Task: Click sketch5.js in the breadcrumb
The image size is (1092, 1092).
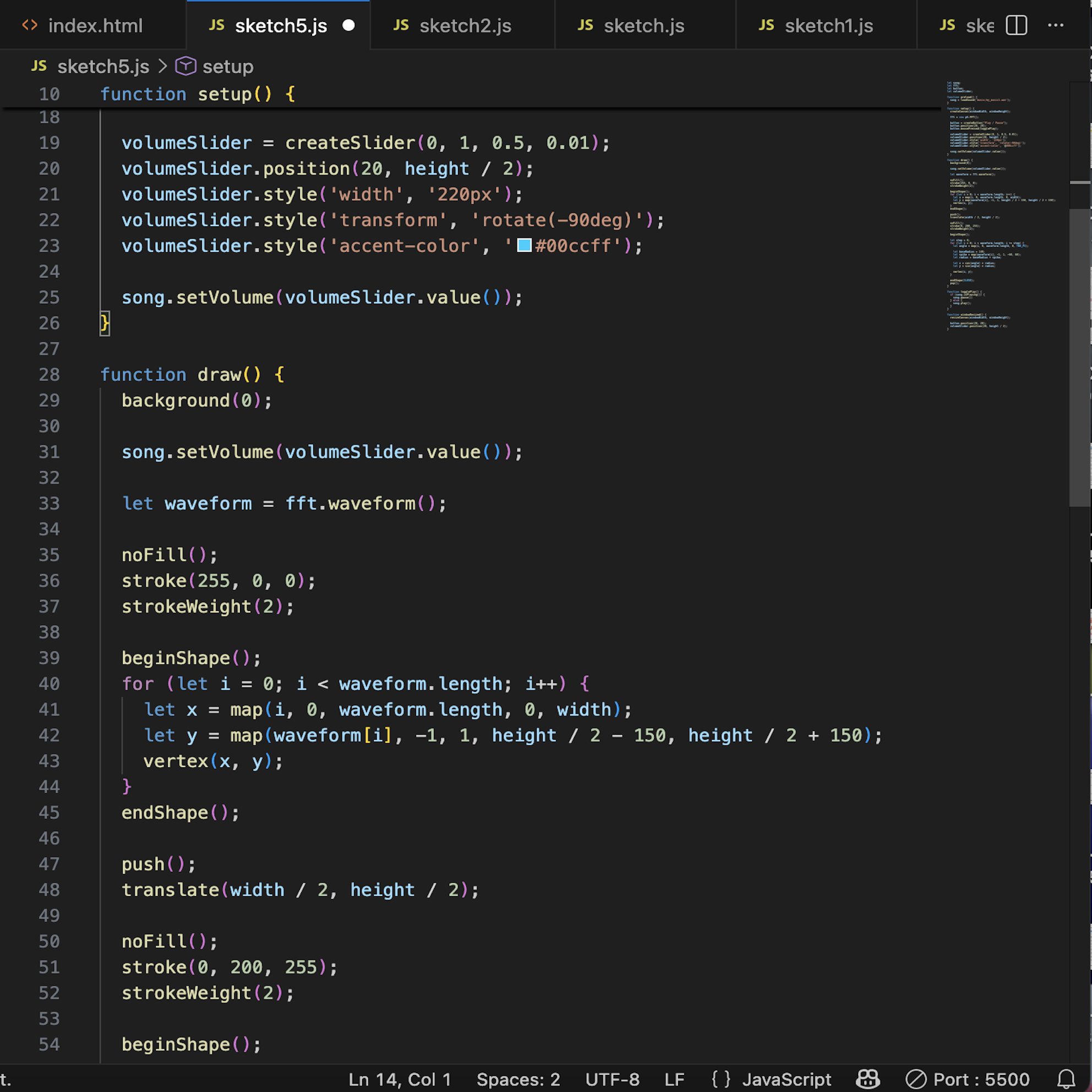Action: (103, 67)
